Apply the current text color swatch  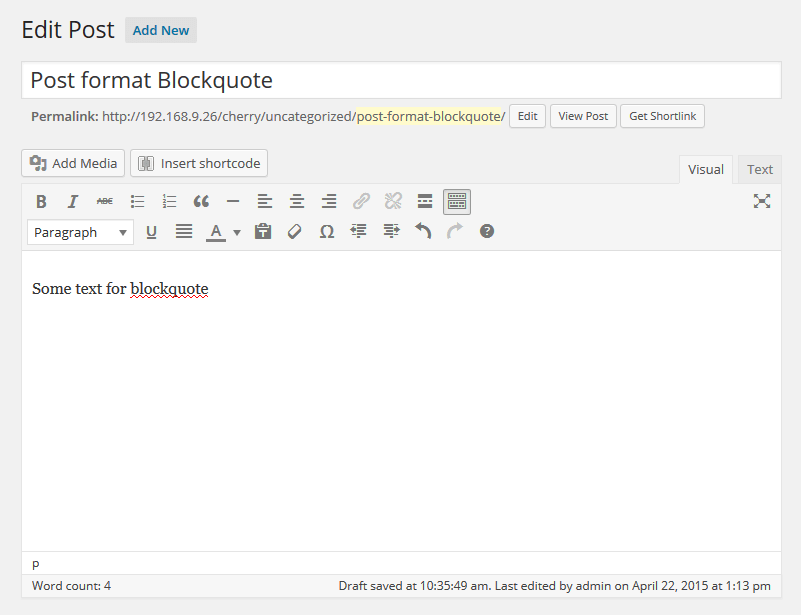pyautogui.click(x=215, y=231)
